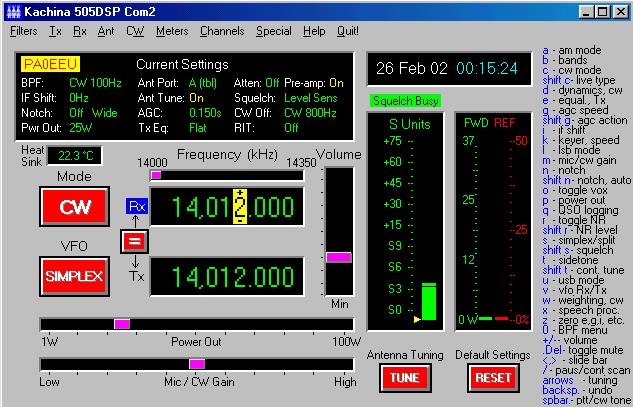Open the Special menu
Viewport: 633px width, 407px height.
pyautogui.click(x=273, y=31)
